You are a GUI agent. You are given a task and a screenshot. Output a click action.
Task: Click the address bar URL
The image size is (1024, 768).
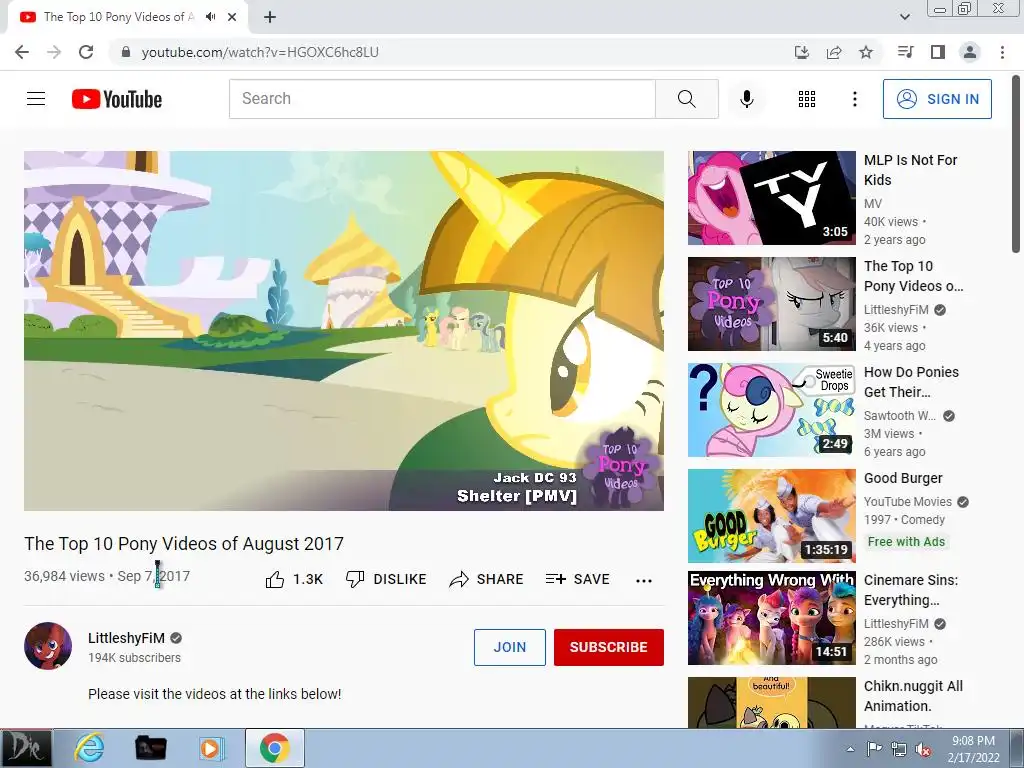point(260,52)
